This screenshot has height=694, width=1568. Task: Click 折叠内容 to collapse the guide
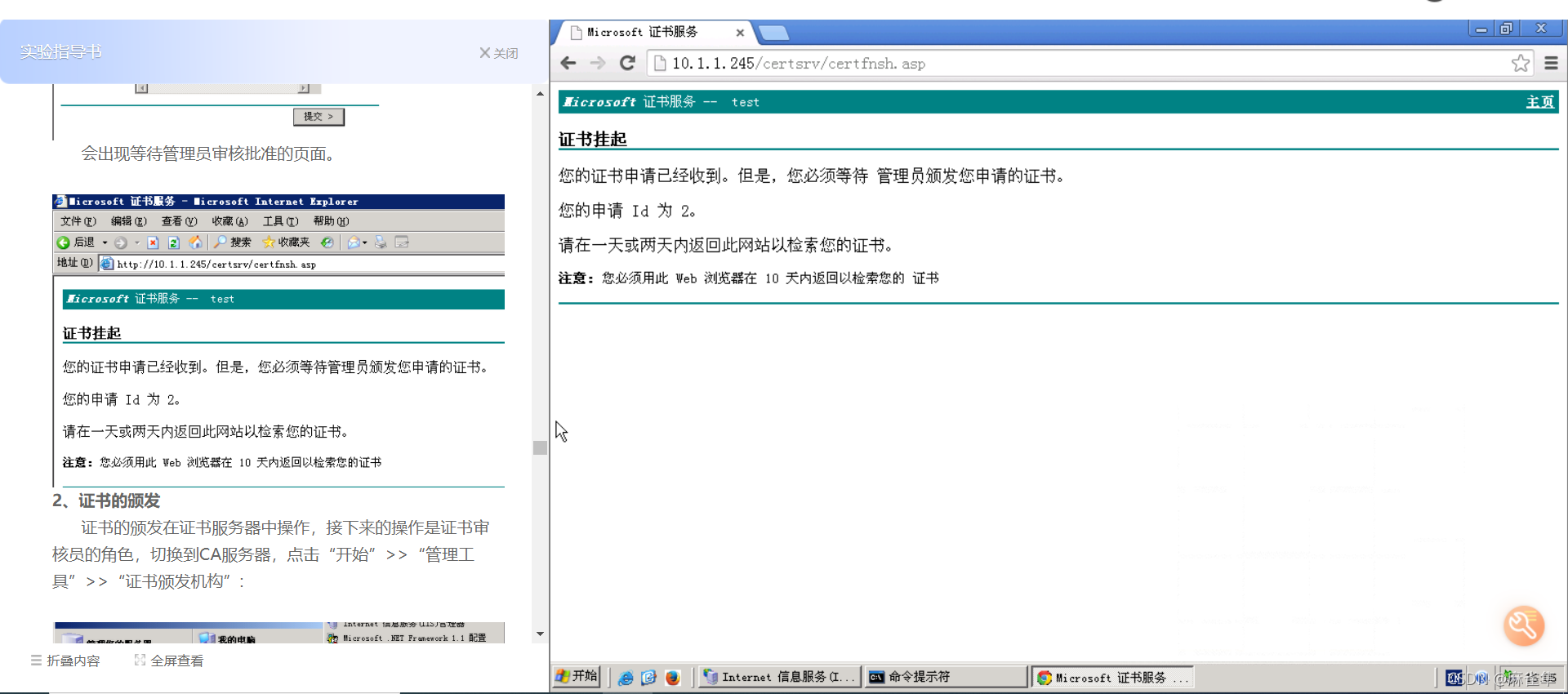pyautogui.click(x=65, y=661)
